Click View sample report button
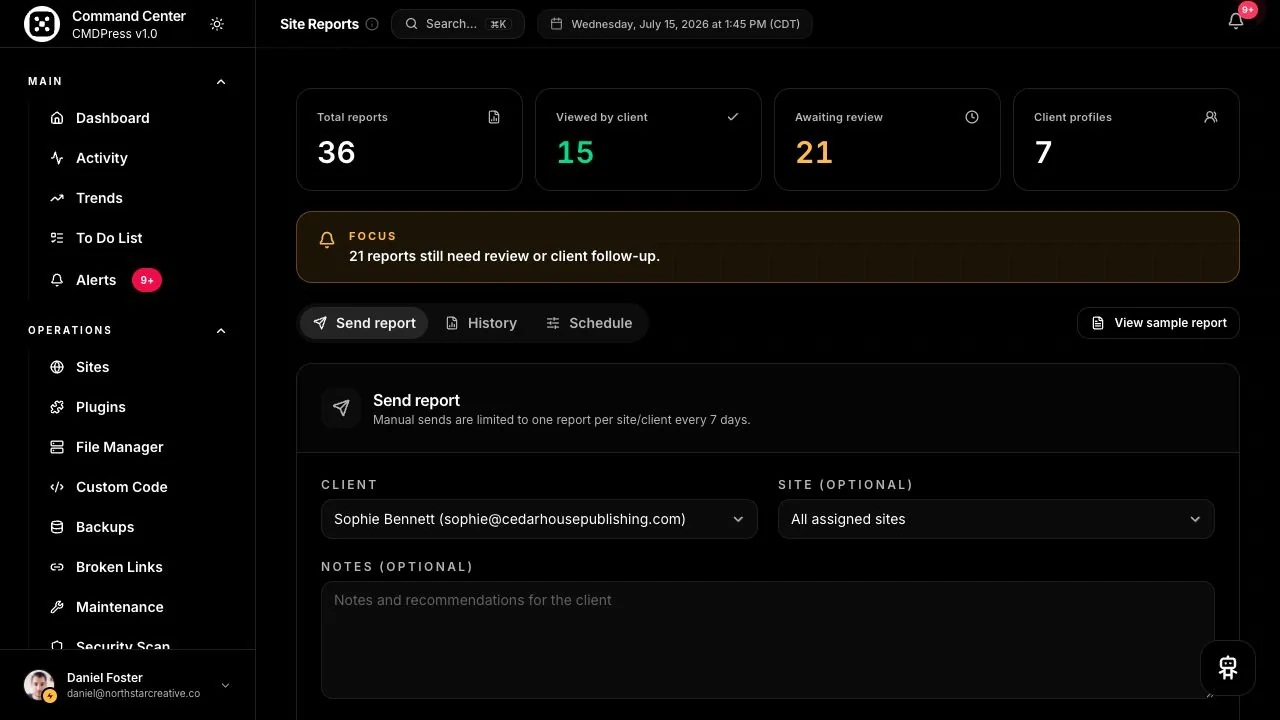 [1158, 323]
